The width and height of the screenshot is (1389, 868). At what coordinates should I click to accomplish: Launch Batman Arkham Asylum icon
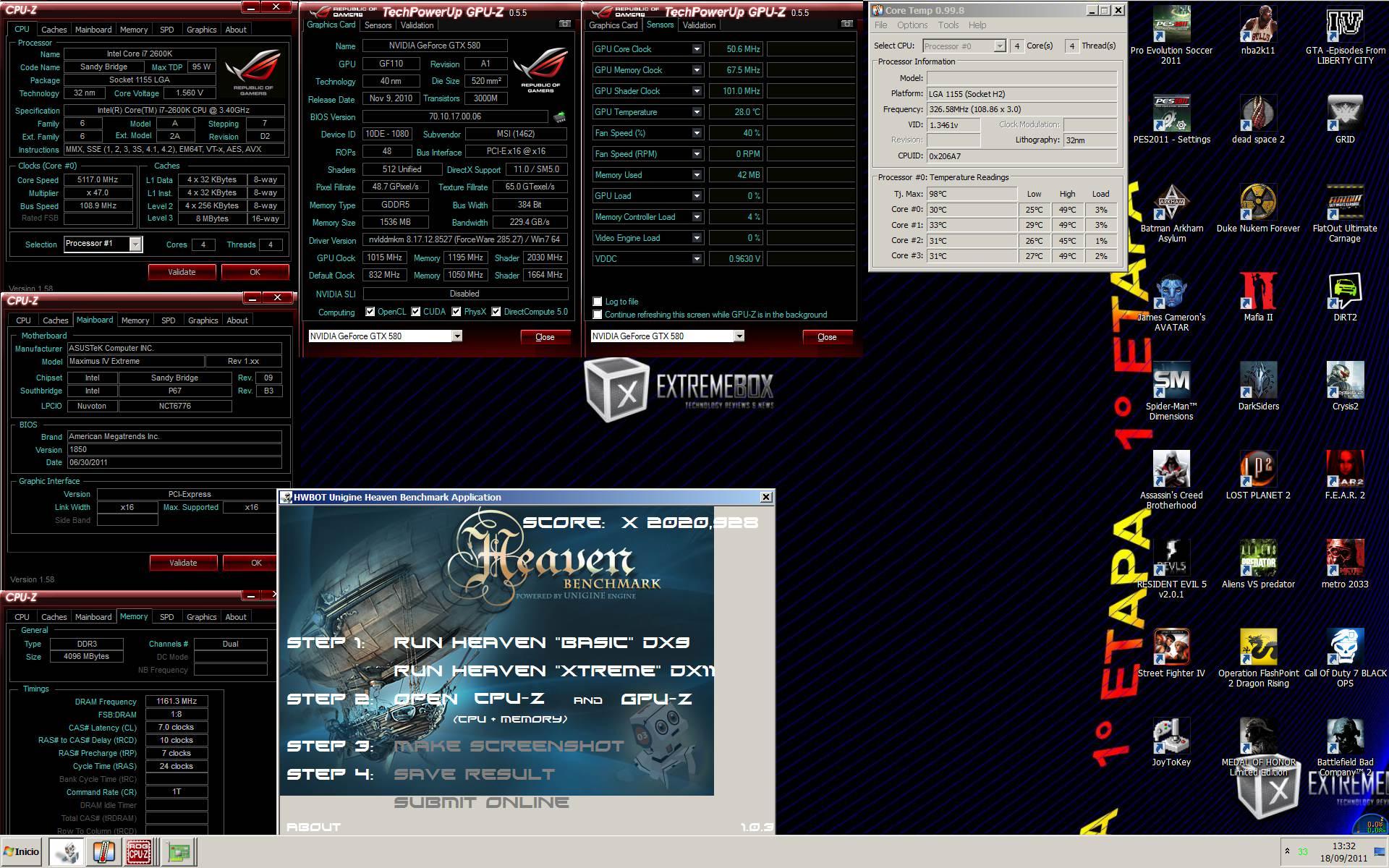[x=1171, y=213]
